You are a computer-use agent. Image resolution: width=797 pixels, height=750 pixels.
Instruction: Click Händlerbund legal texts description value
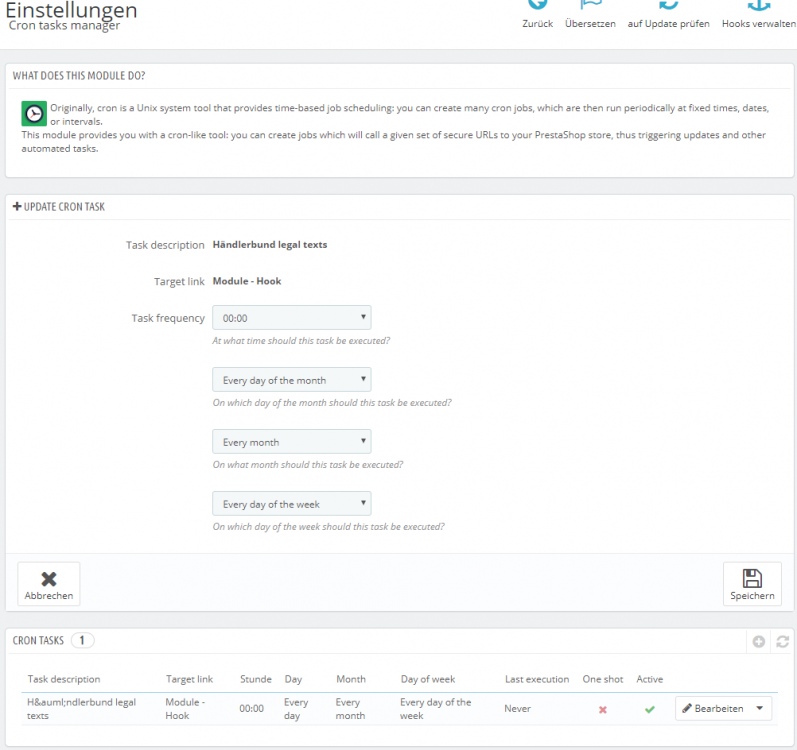pyautogui.click(x=270, y=244)
